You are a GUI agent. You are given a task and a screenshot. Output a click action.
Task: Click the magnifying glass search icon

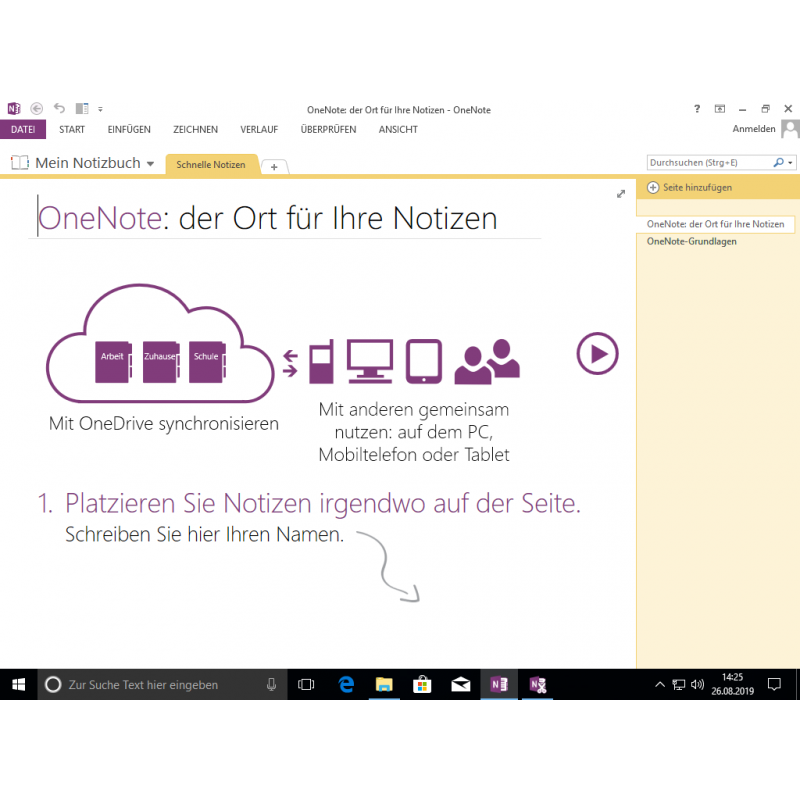778,162
